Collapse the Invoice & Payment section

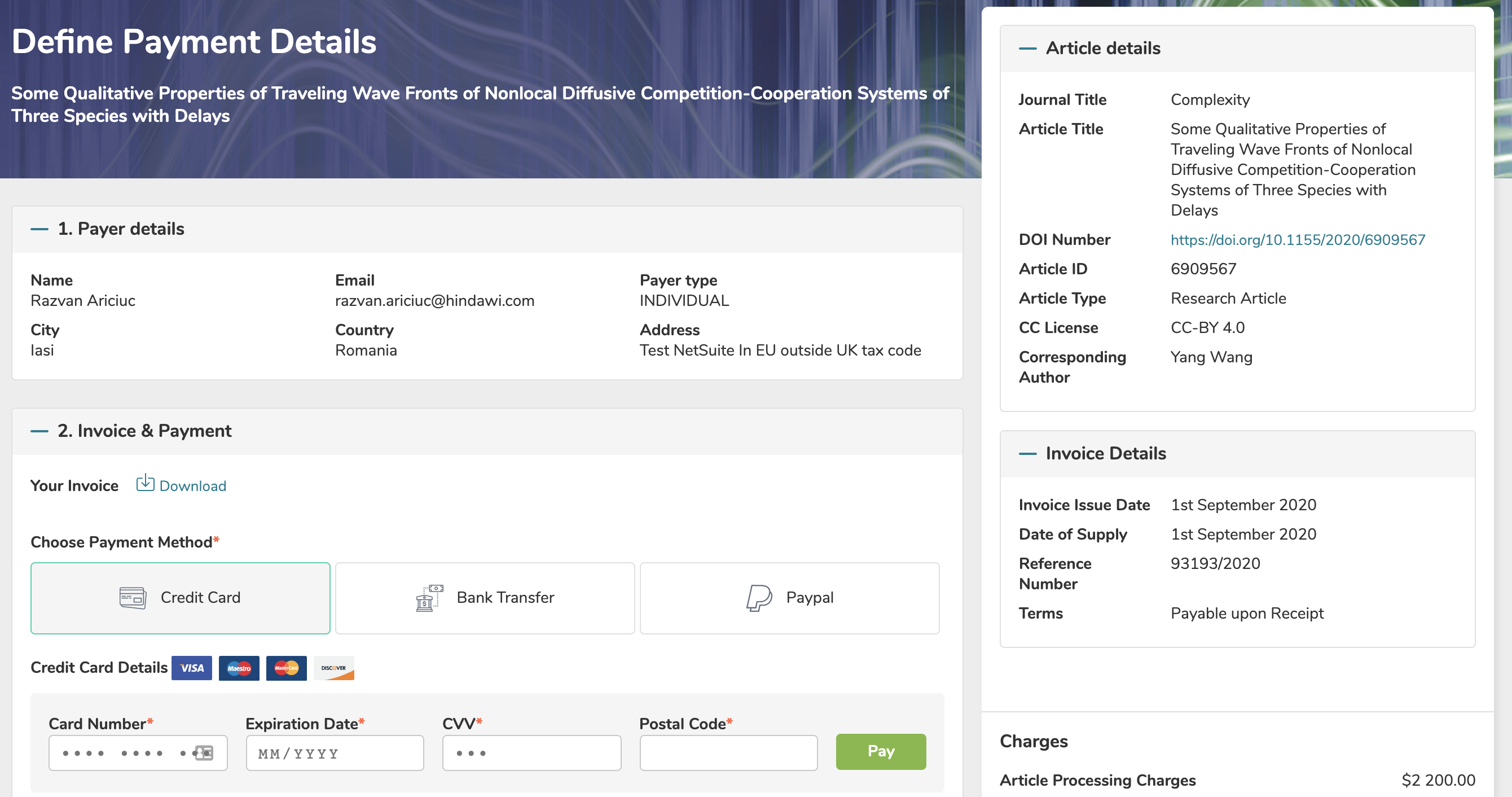(x=39, y=431)
